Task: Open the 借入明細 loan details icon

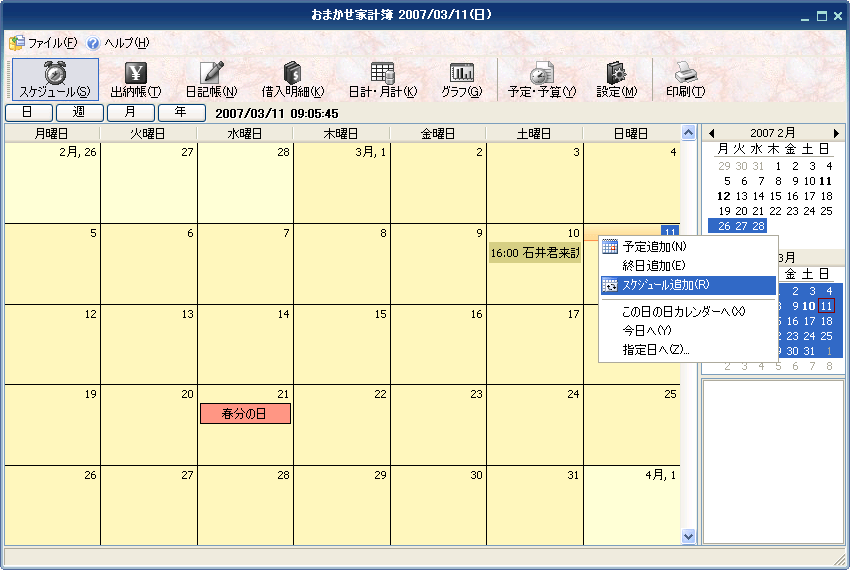Action: [292, 73]
